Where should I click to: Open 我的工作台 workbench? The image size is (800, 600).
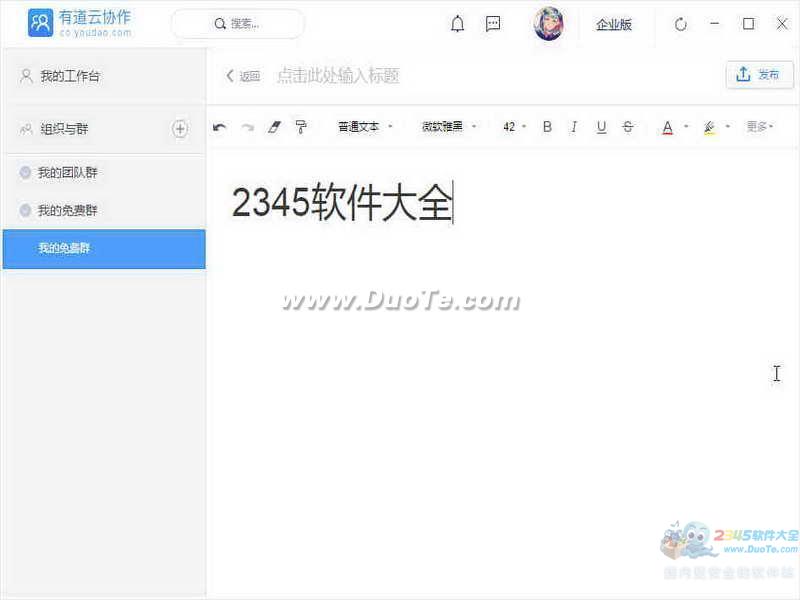104,77
